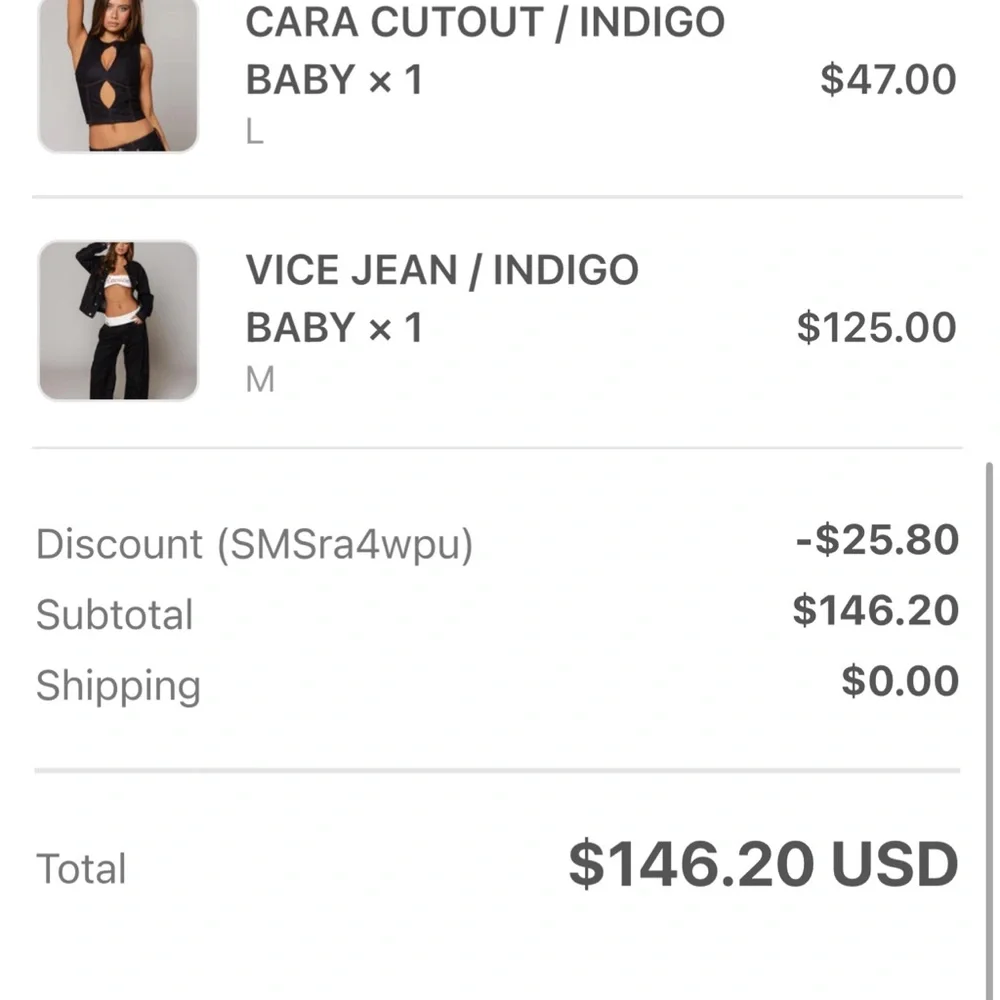
Task: Click the size M label under Vice Jean
Action: (x=259, y=380)
